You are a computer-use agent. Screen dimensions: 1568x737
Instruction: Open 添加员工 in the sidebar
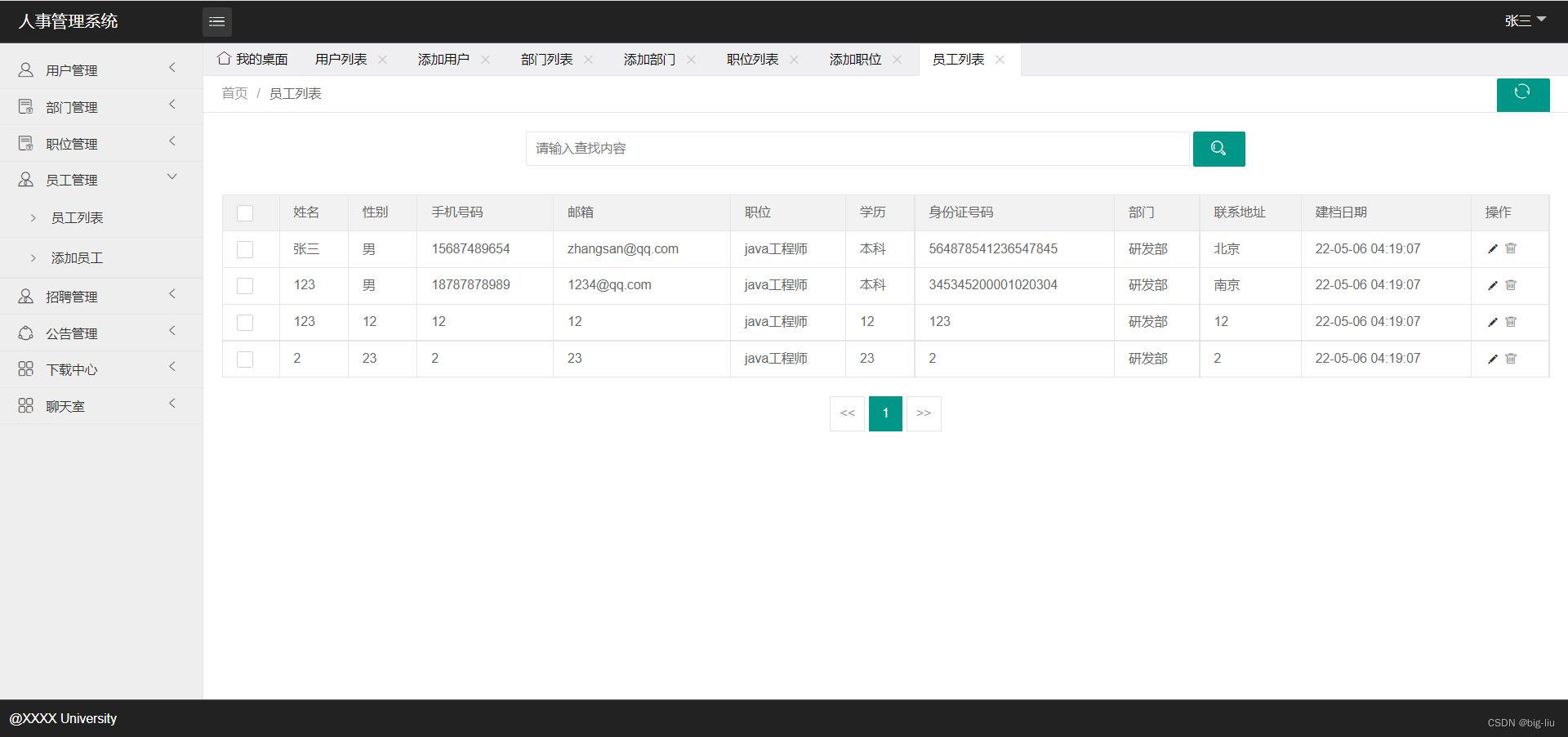77,258
